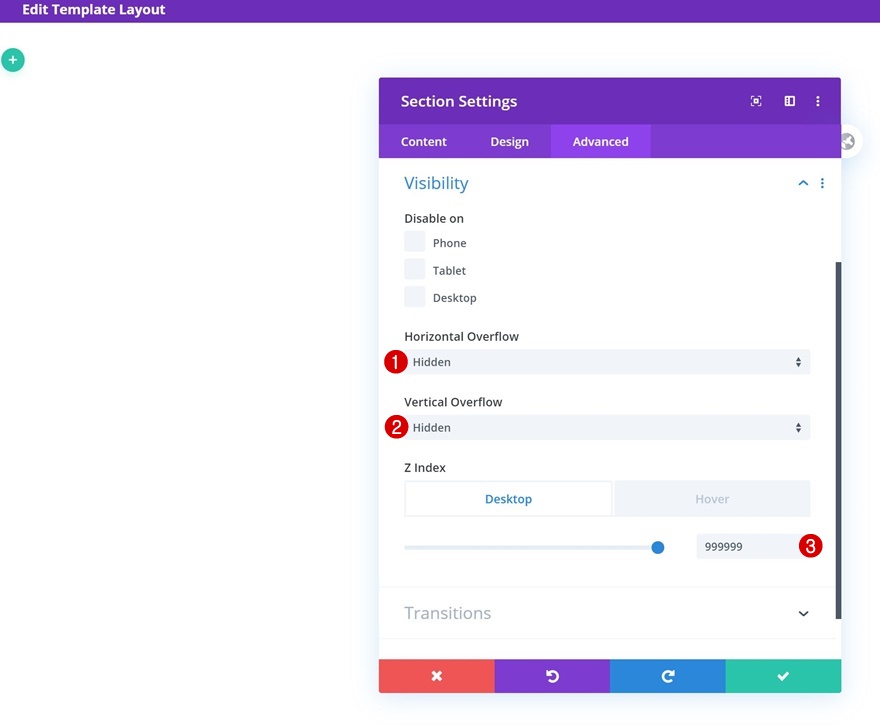Select the Z Index Hover button
Image resolution: width=880 pixels, height=726 pixels.
712,499
